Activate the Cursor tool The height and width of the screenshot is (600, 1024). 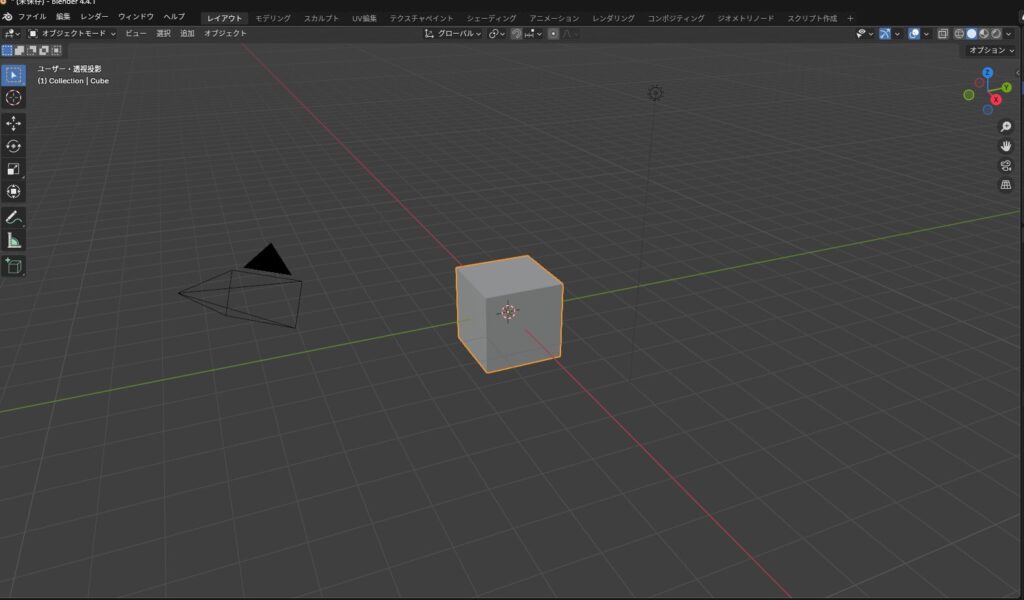[14, 98]
